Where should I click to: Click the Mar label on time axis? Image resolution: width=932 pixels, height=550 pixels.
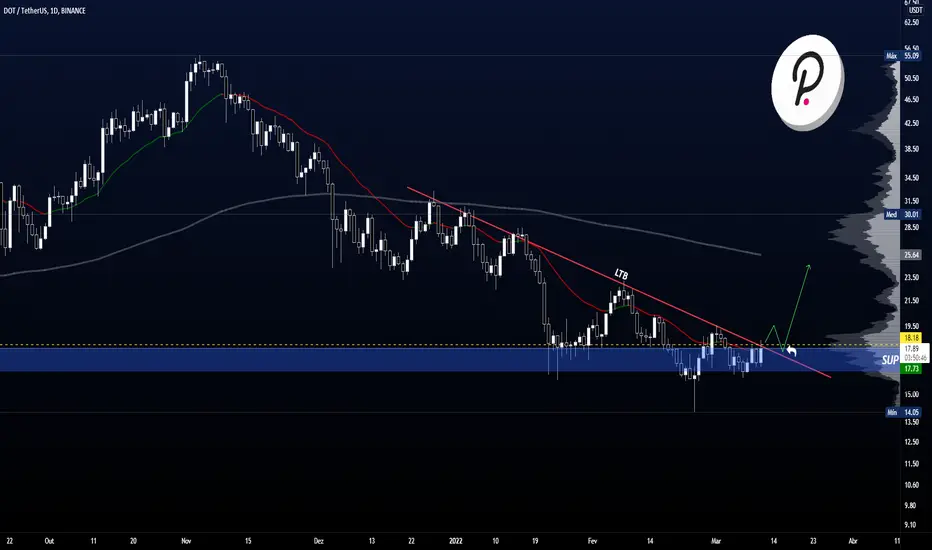716,541
